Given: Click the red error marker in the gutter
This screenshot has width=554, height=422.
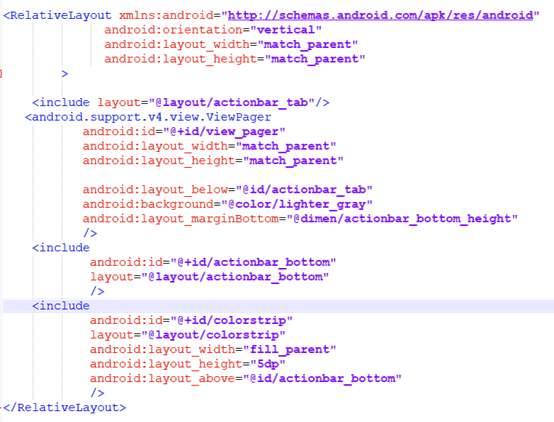Looking at the screenshot, I should tap(1, 74).
